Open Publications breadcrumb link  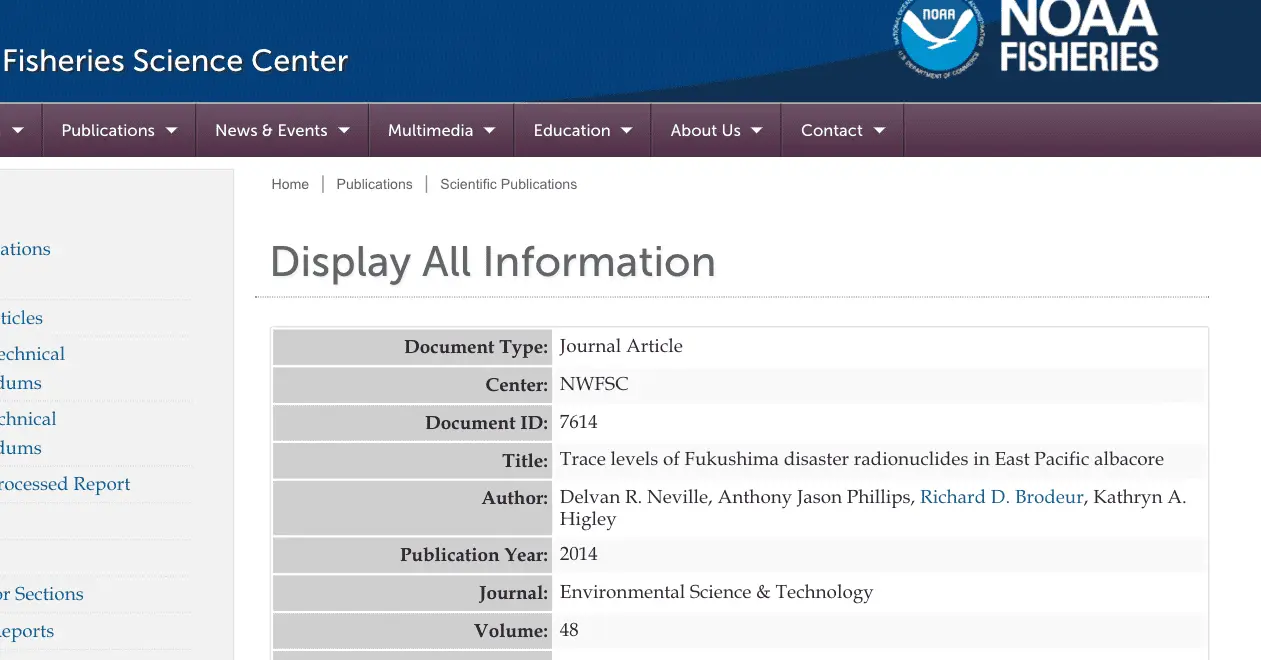coord(374,184)
